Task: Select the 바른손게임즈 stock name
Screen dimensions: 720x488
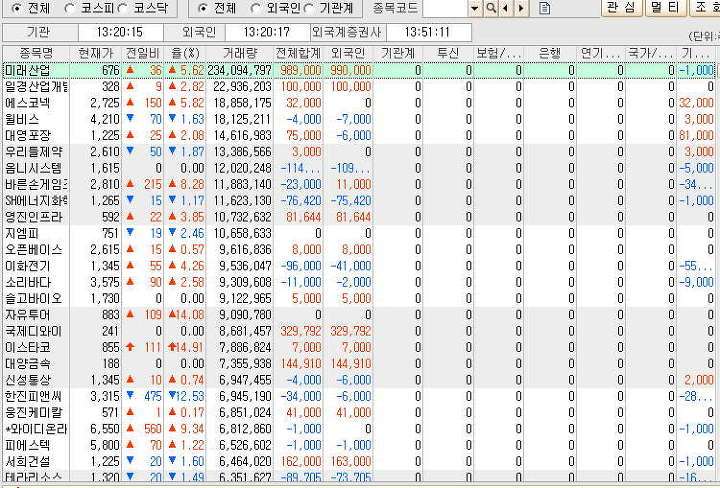Action: click(x=36, y=185)
